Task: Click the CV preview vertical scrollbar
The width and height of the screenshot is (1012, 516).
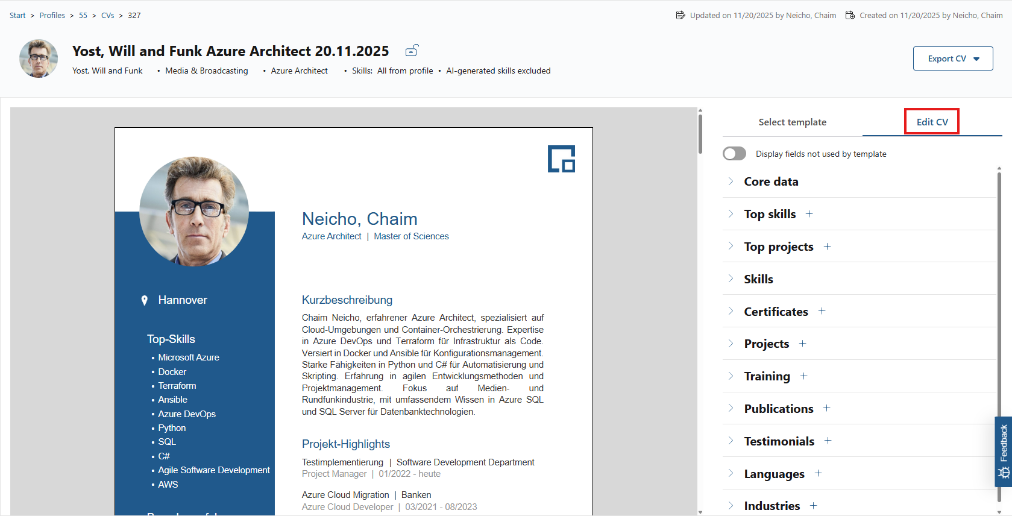Action: tap(701, 132)
